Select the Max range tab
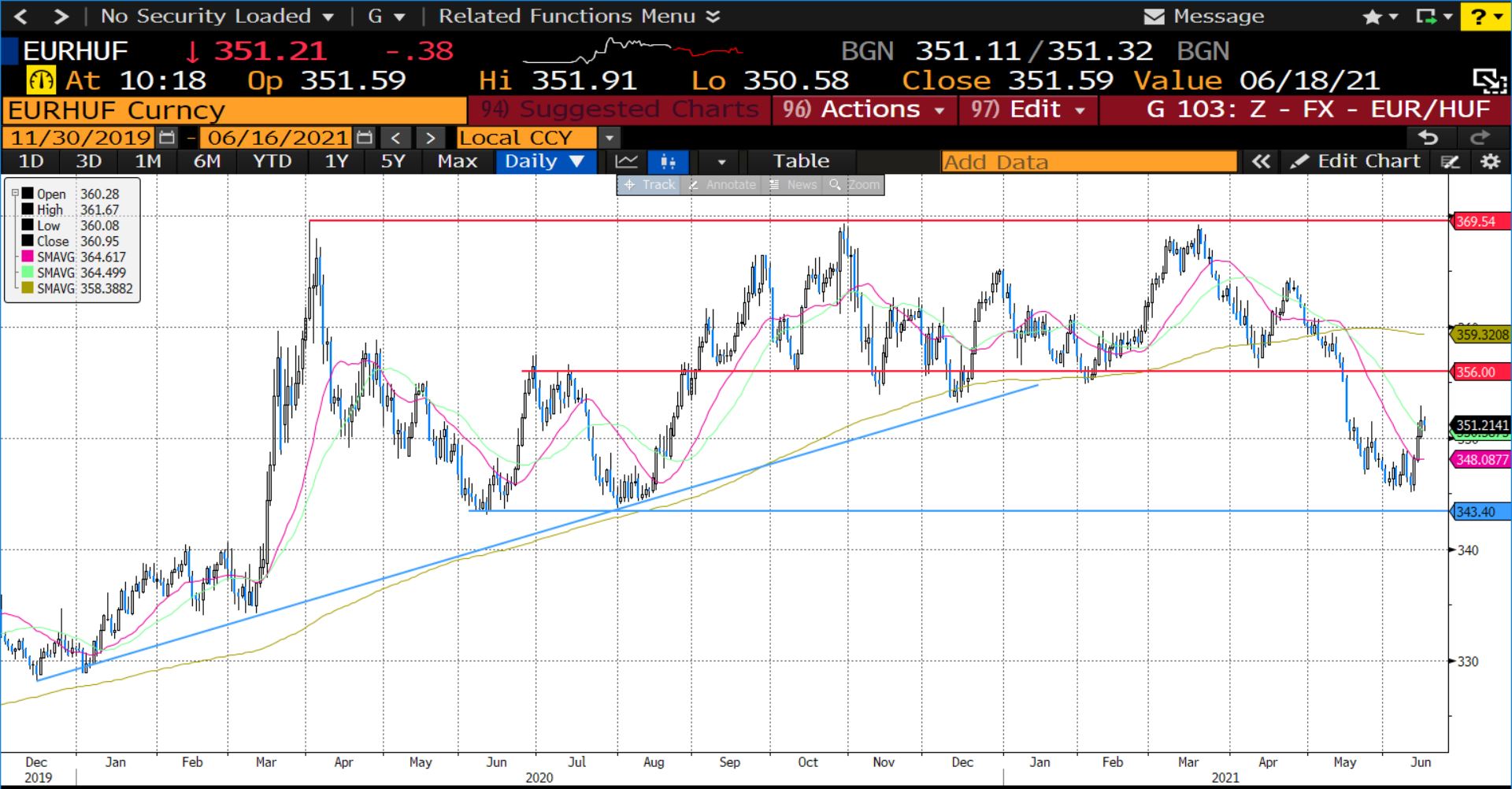 pos(458,161)
